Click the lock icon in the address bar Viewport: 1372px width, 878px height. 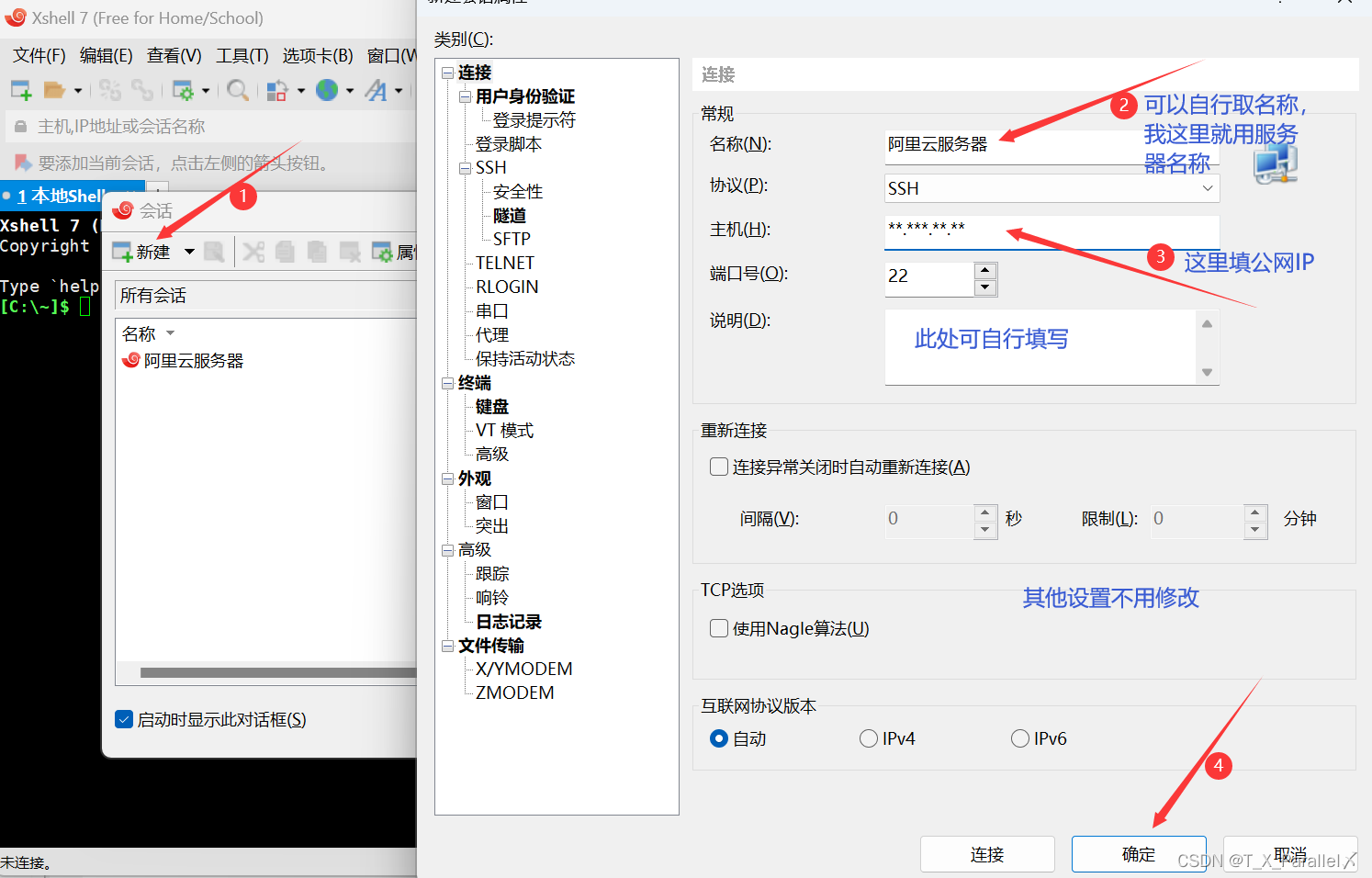point(20,126)
